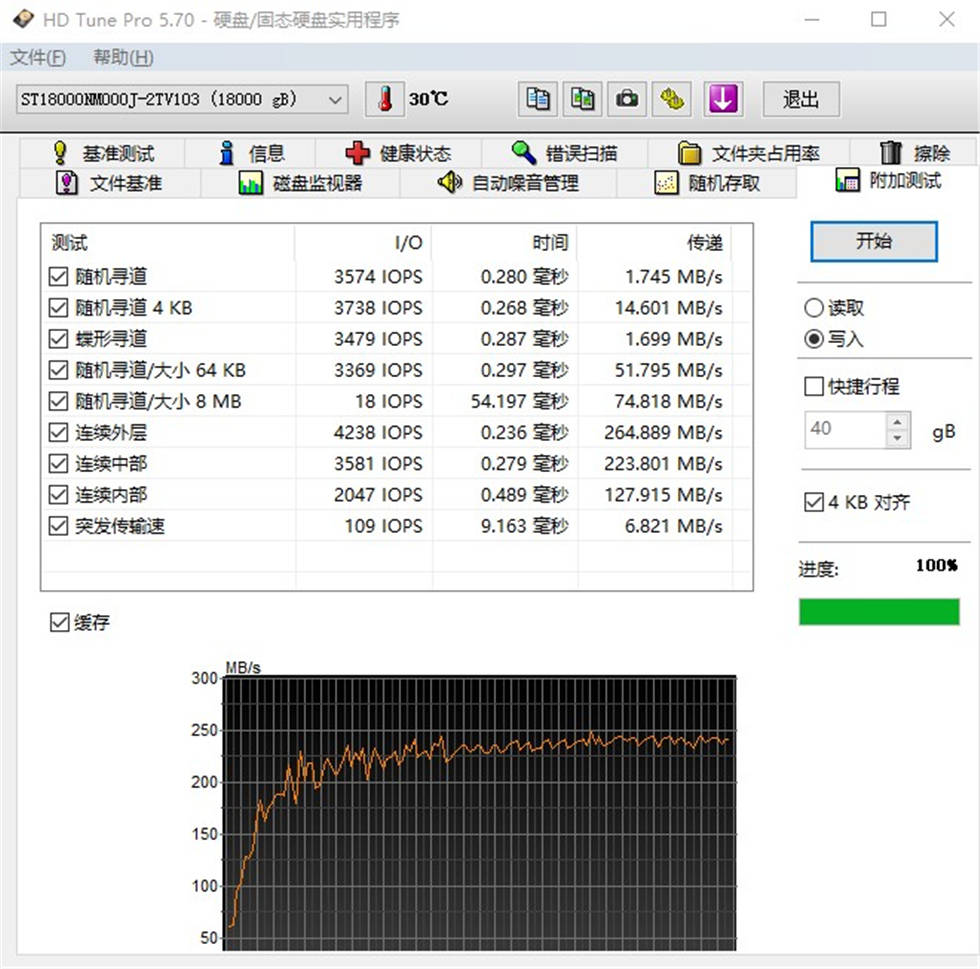Increase the gB value with up arrow

pos(898,421)
